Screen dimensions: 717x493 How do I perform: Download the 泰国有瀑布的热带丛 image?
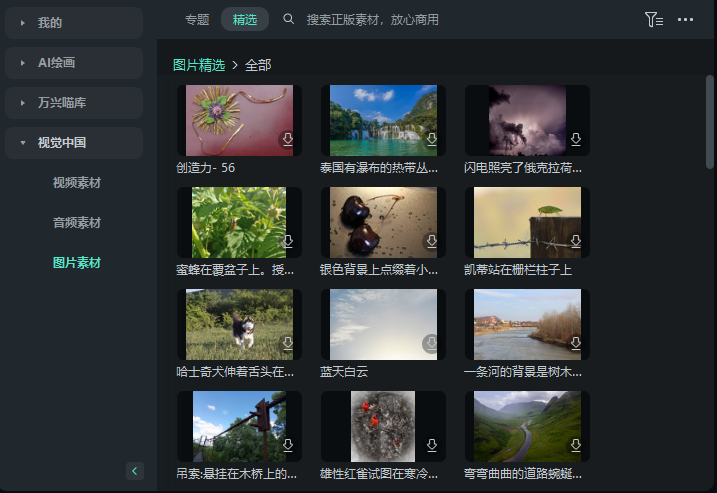coord(432,139)
